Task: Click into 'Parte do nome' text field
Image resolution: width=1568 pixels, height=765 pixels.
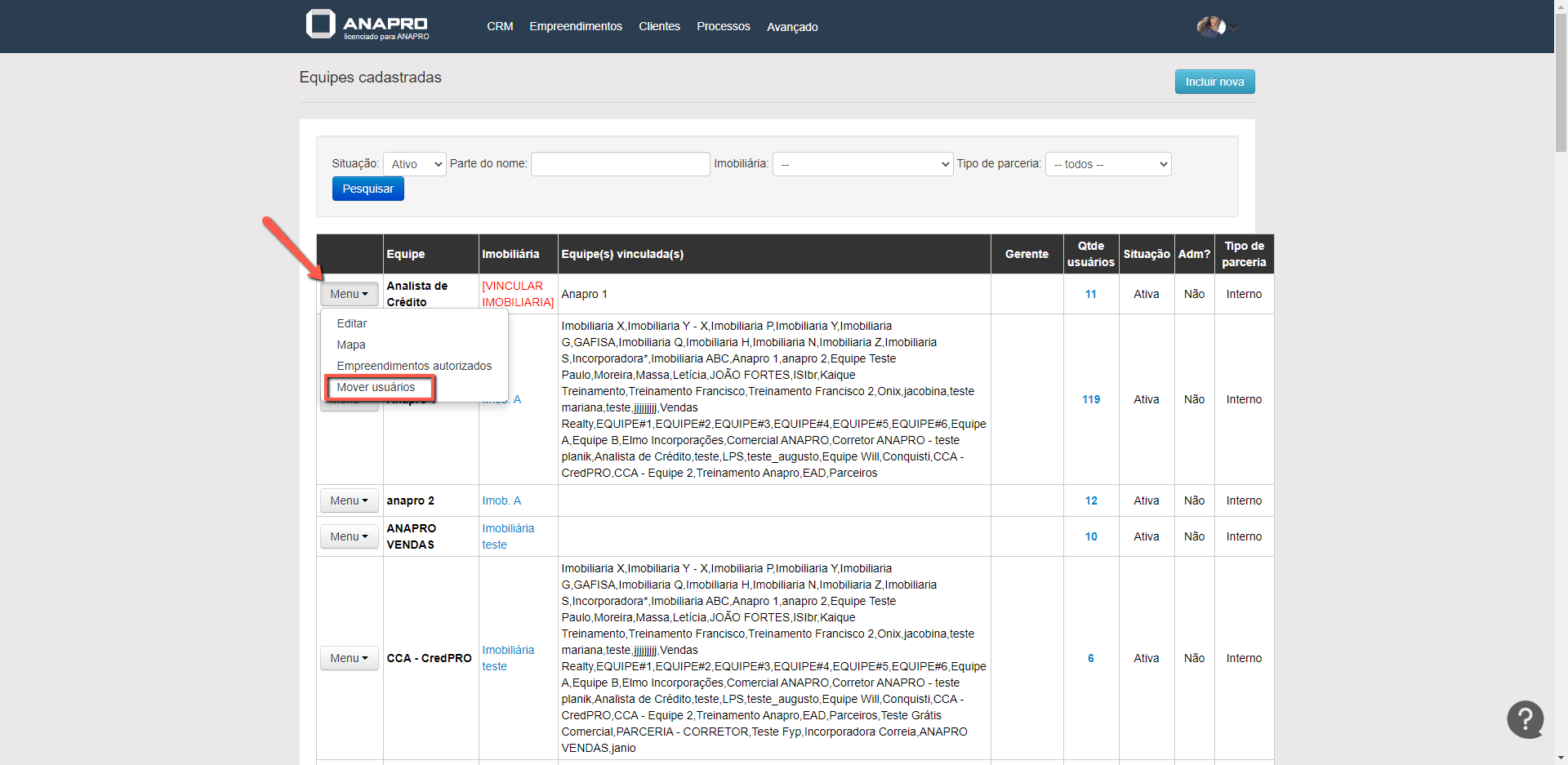Action: coord(620,164)
